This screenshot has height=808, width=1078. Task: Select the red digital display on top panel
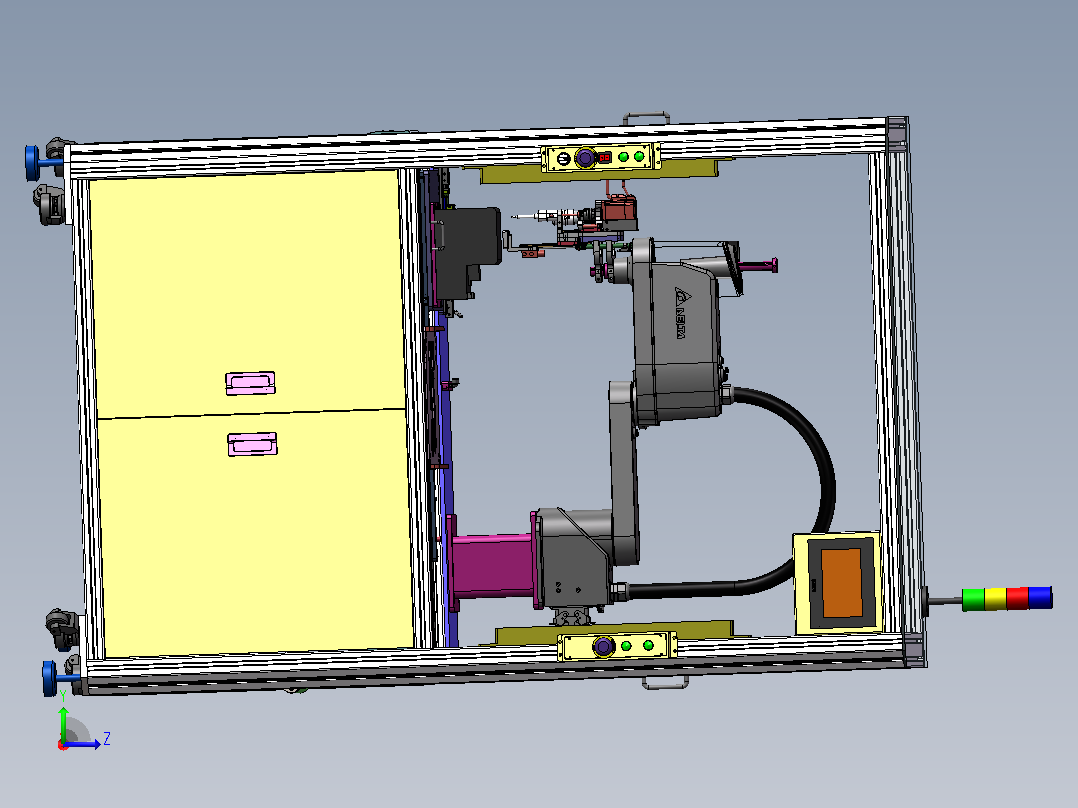pyautogui.click(x=604, y=157)
